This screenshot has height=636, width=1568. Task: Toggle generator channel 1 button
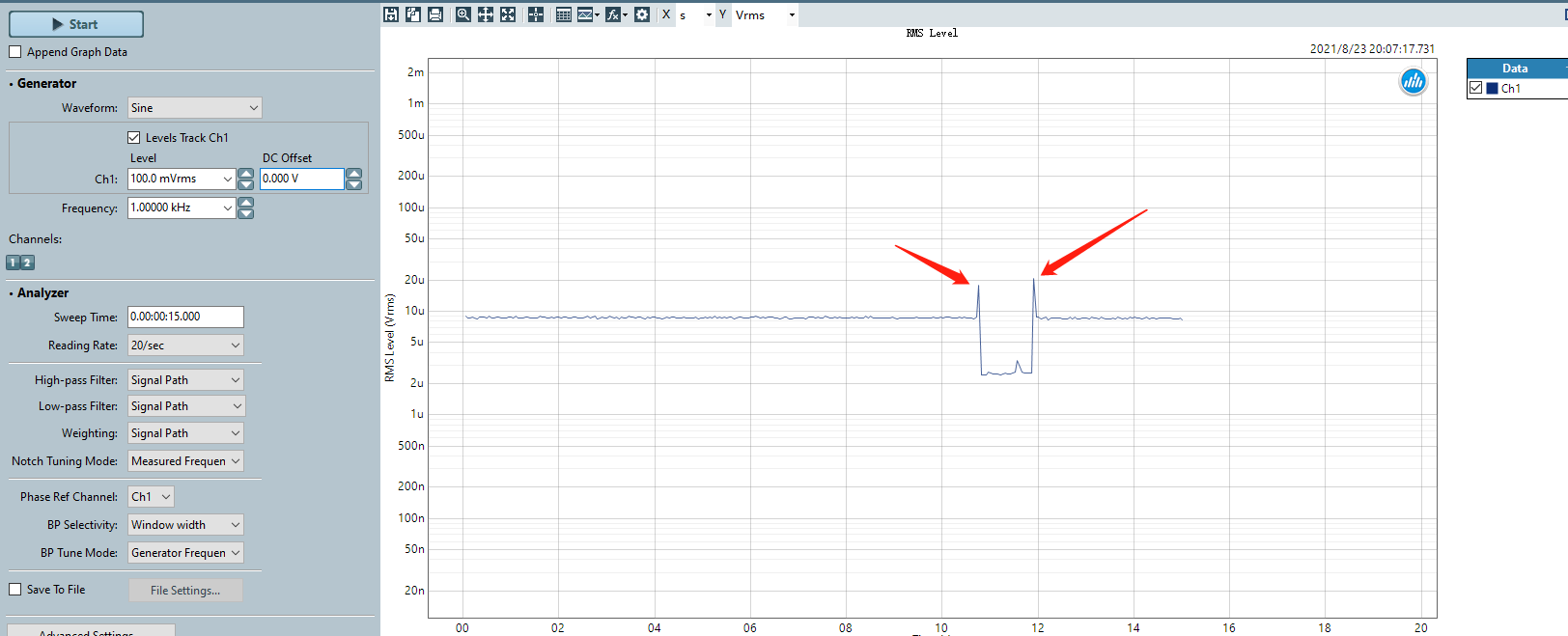pyautogui.click(x=13, y=263)
